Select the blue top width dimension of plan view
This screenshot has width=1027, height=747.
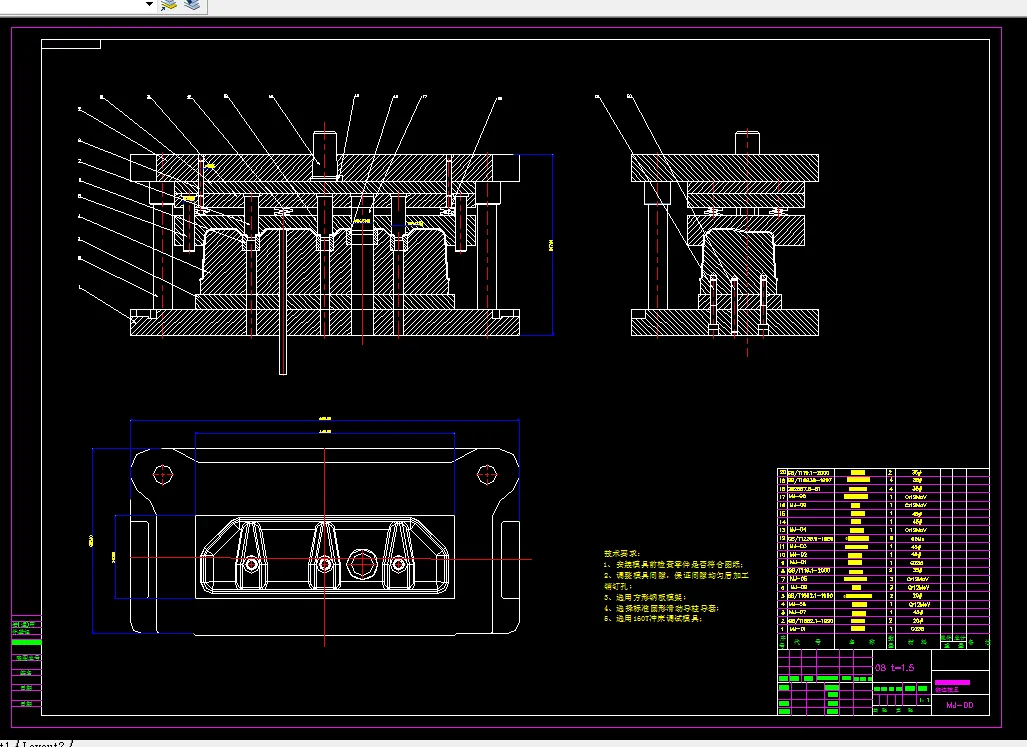point(325,420)
